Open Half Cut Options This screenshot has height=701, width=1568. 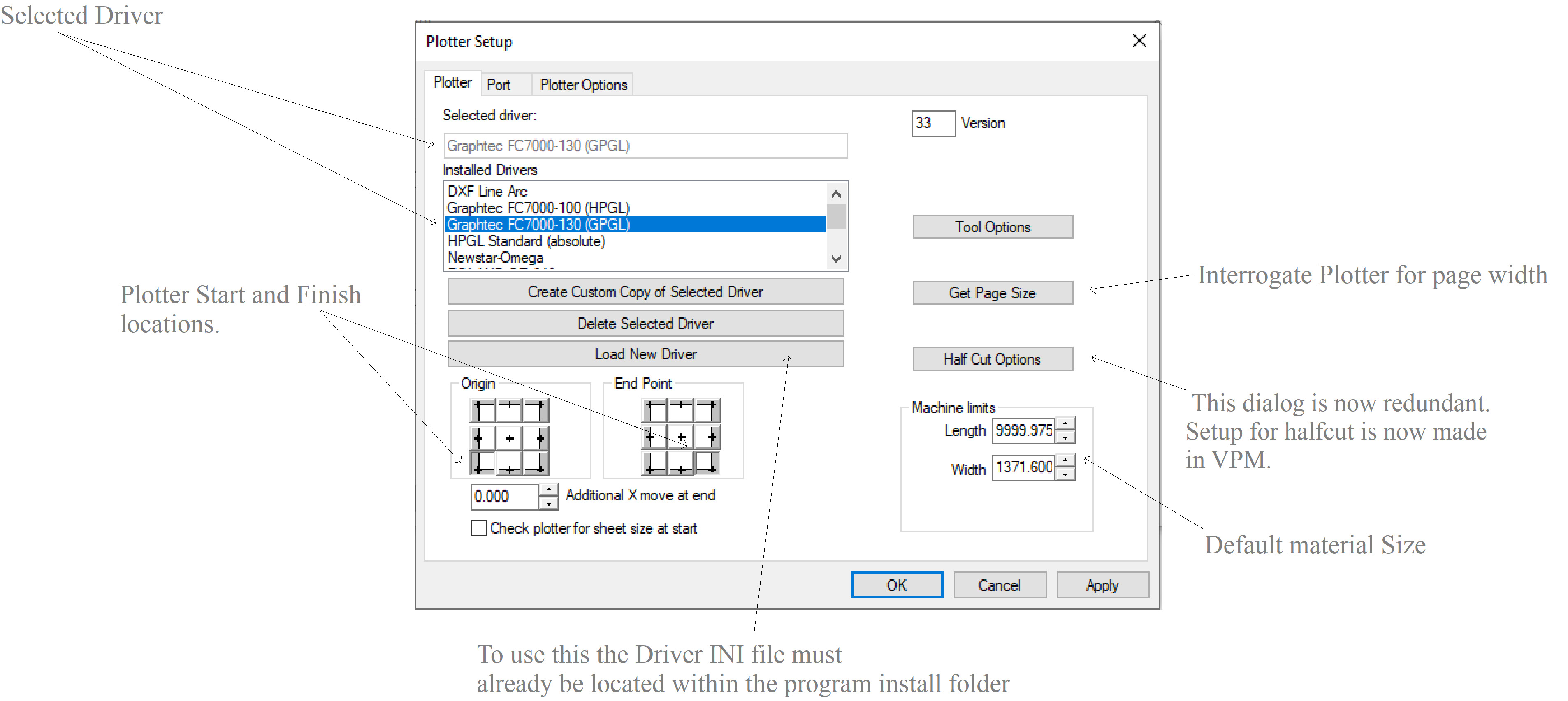(993, 359)
